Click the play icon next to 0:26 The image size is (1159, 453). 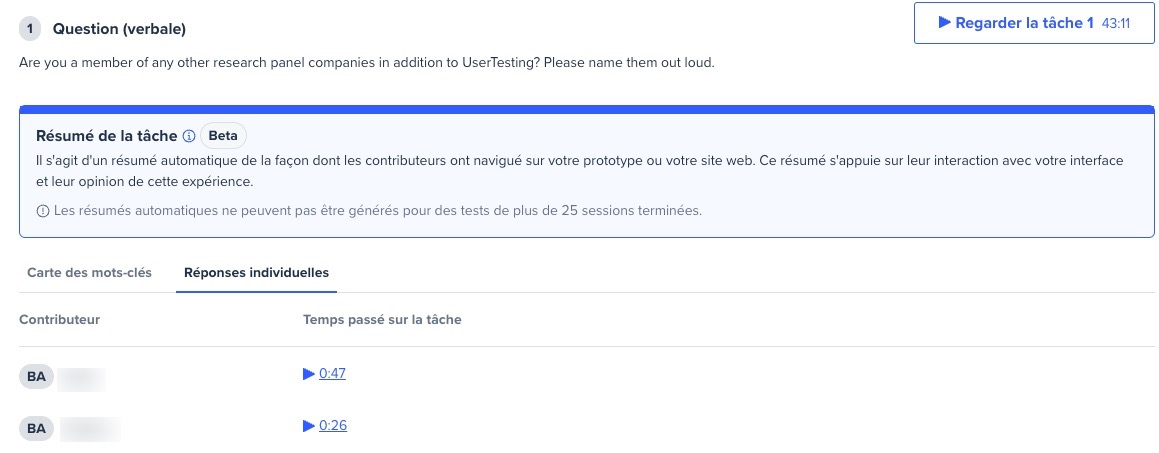[x=309, y=426]
